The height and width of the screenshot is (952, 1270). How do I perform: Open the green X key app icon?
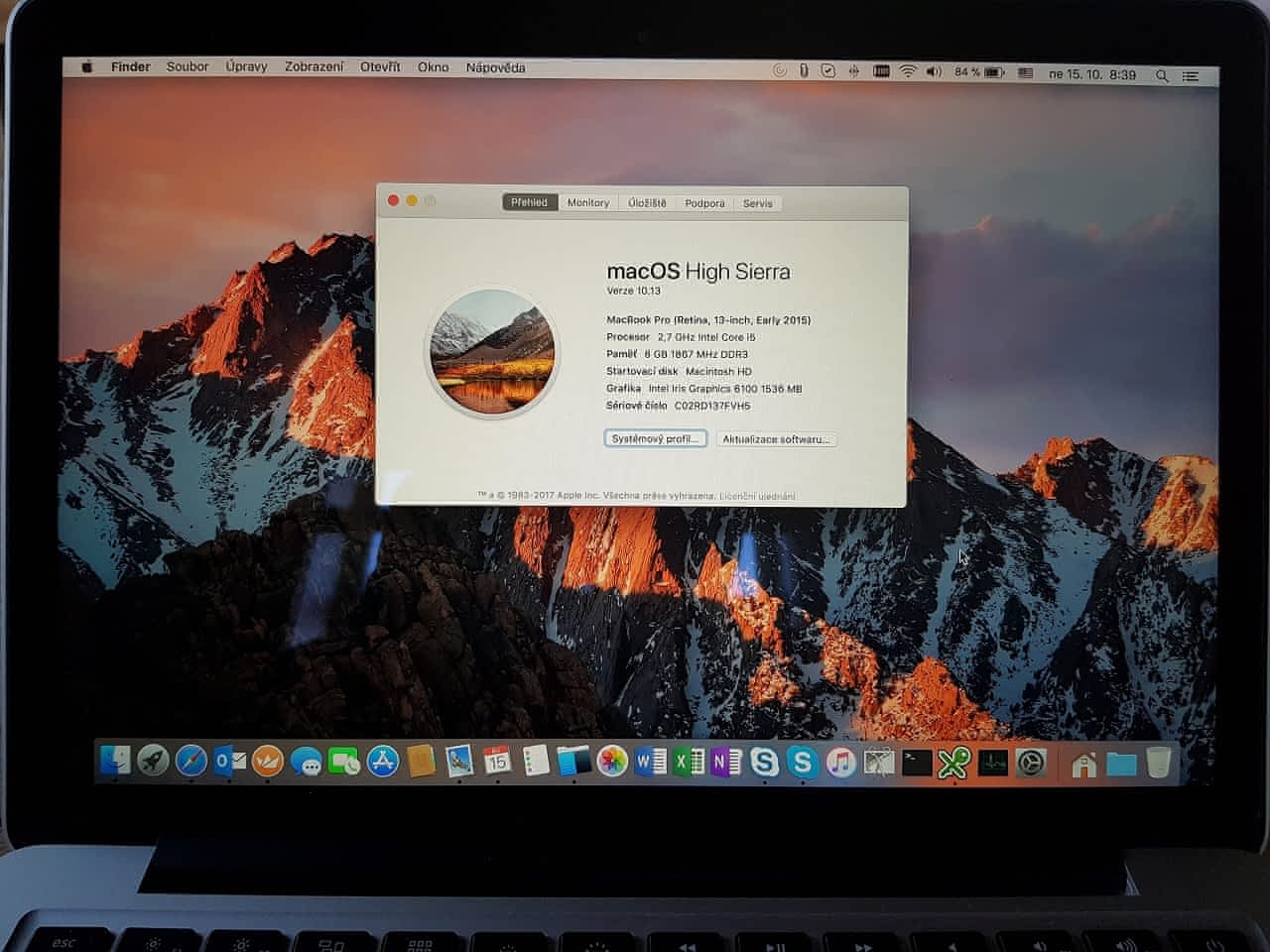click(954, 762)
